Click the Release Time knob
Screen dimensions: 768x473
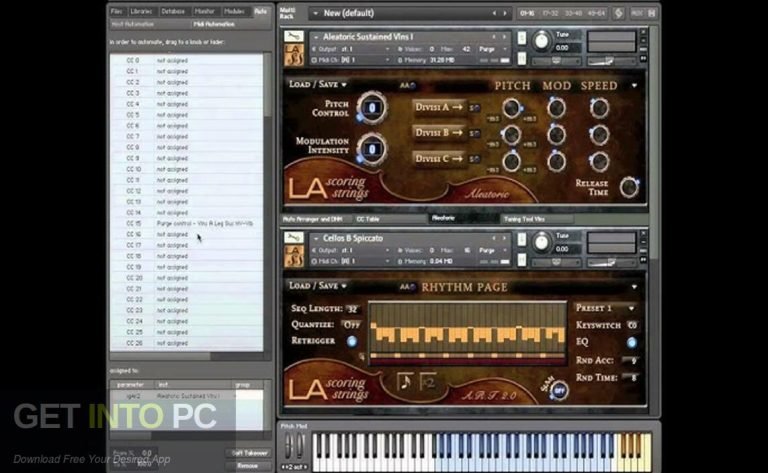pyautogui.click(x=629, y=187)
